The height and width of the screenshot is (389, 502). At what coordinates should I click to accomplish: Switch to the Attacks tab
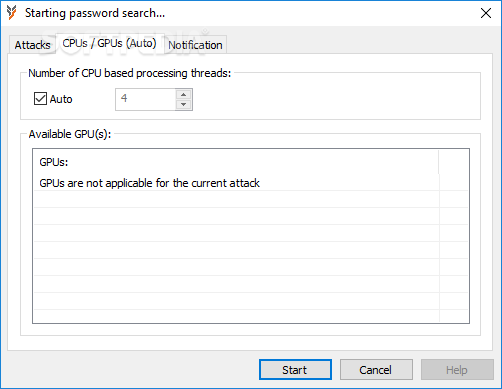(32, 45)
